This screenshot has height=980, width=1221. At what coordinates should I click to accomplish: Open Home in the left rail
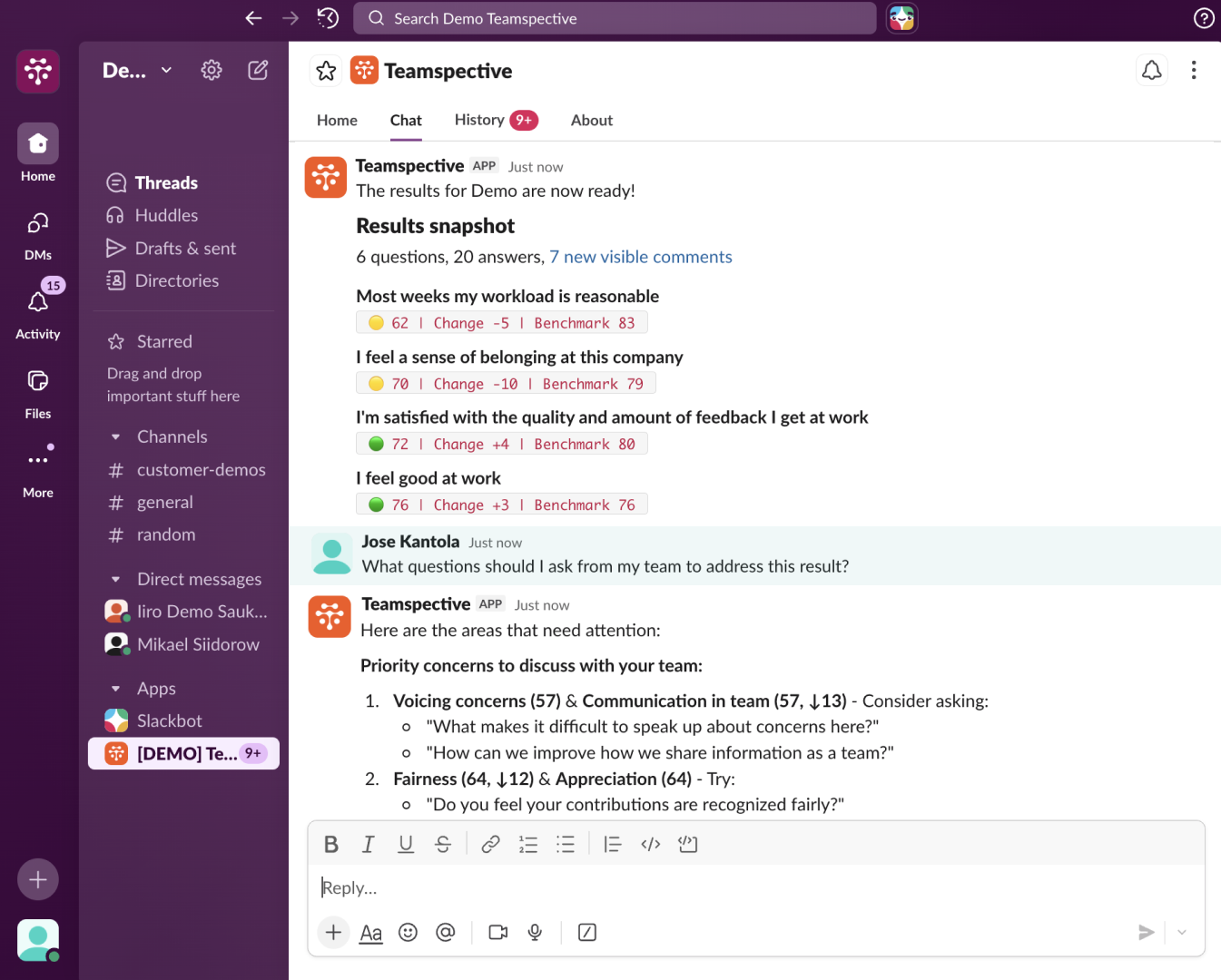38,152
